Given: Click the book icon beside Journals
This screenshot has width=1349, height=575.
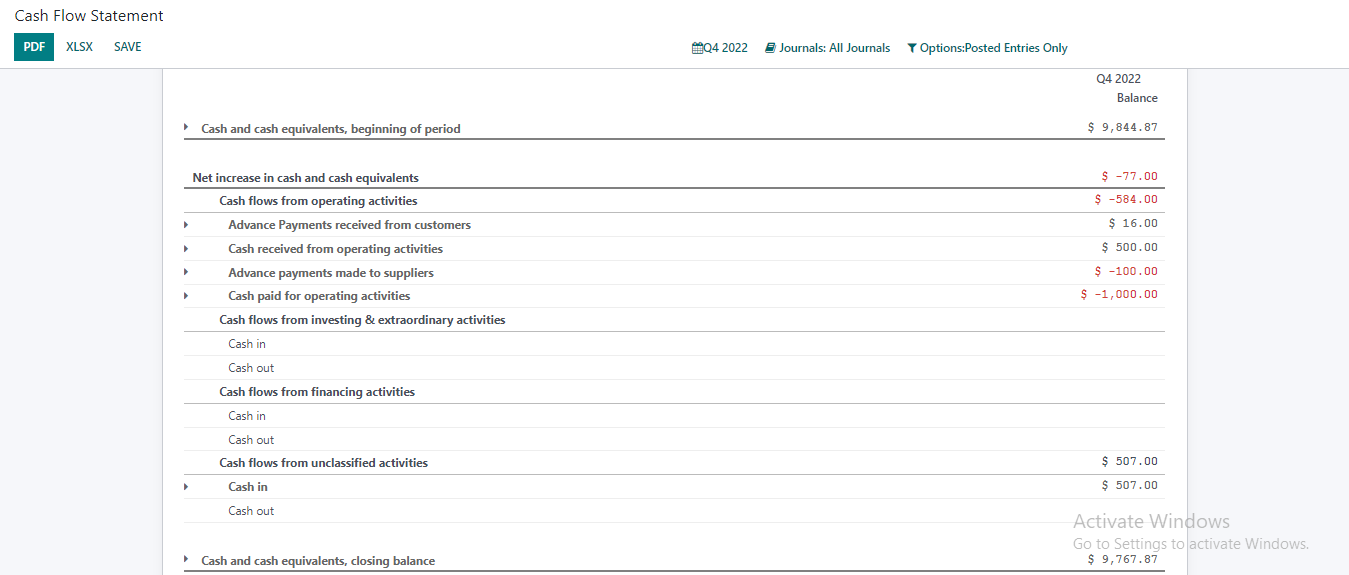Looking at the screenshot, I should tap(770, 48).
